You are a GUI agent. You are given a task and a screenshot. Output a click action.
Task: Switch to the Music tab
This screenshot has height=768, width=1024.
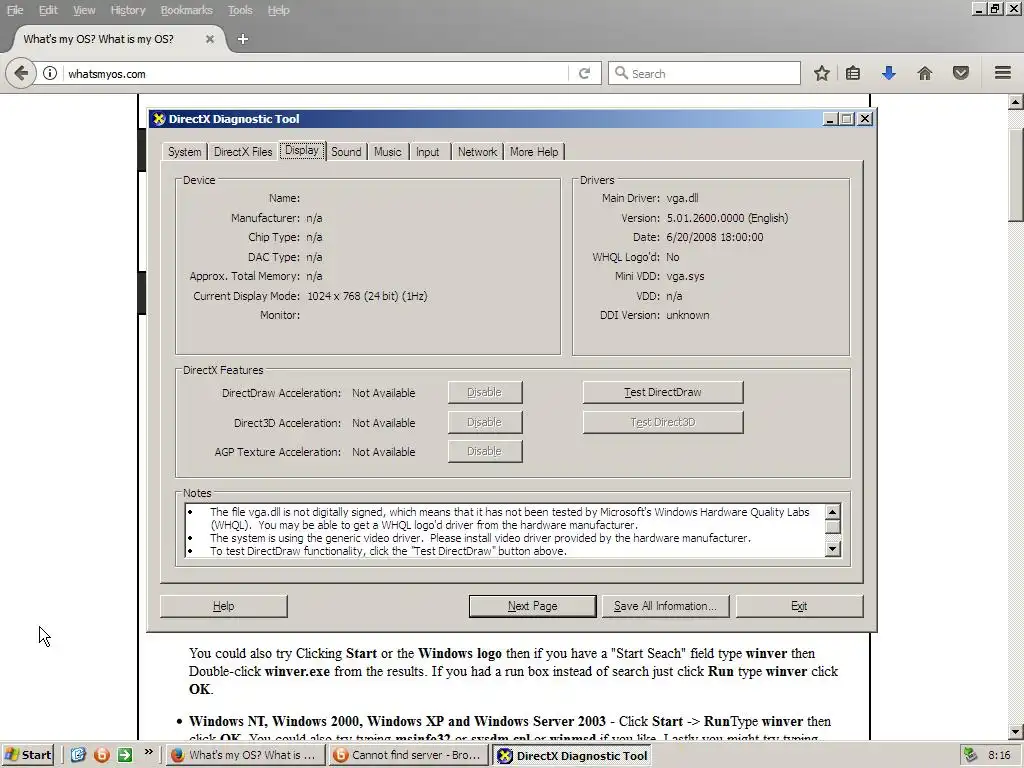point(388,152)
